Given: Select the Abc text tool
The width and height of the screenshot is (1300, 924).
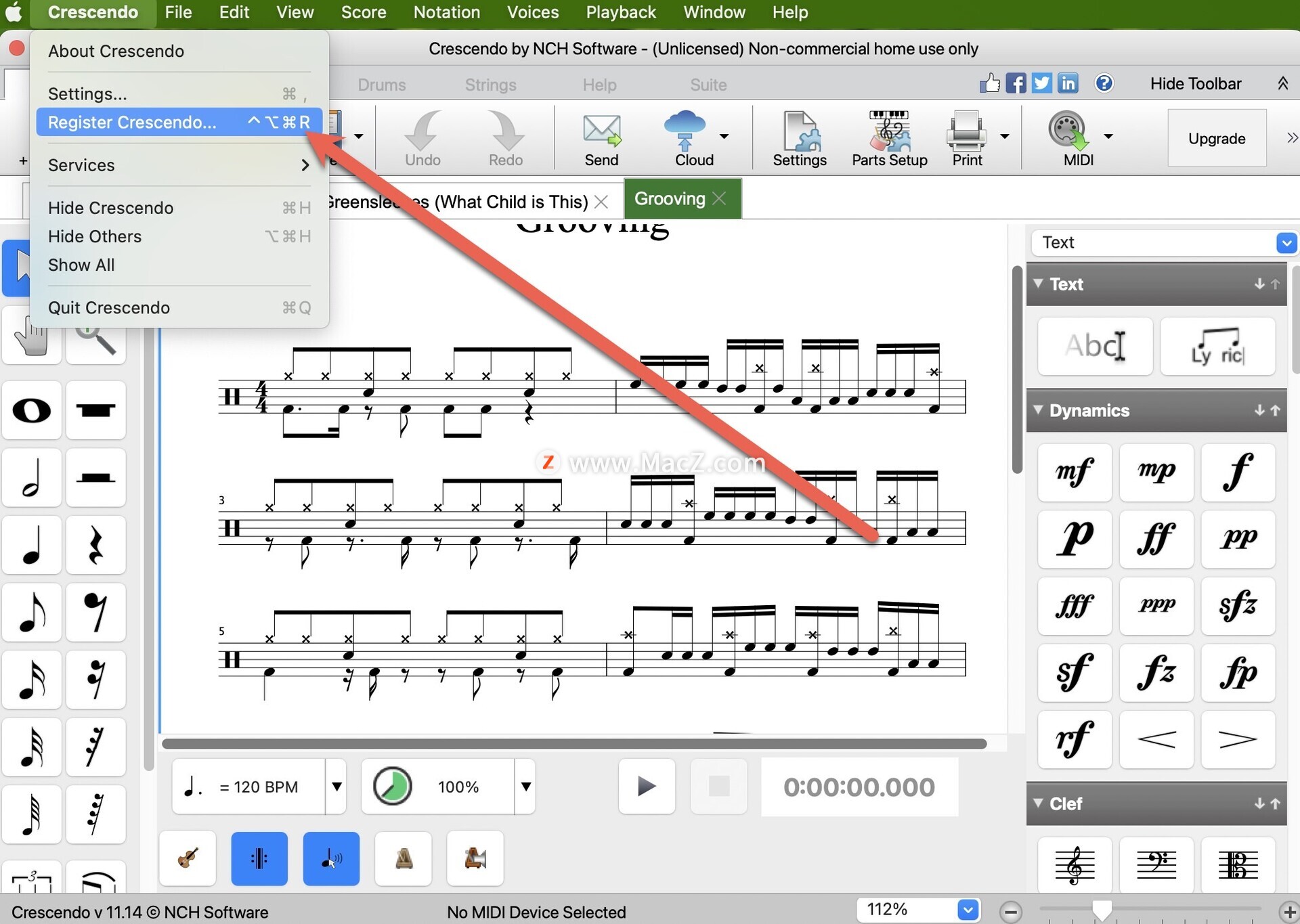Looking at the screenshot, I should point(1095,346).
